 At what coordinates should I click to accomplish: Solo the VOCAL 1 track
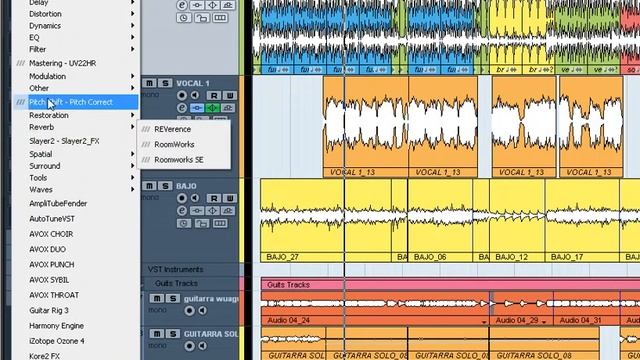(165, 83)
